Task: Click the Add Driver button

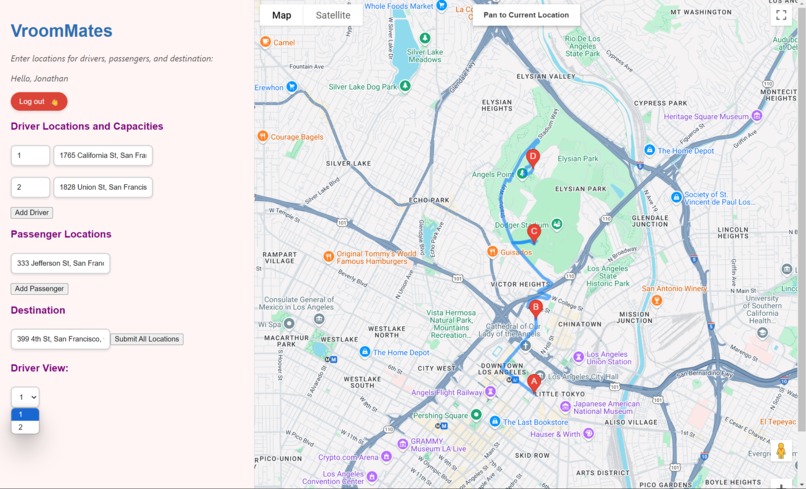Action: coord(32,212)
